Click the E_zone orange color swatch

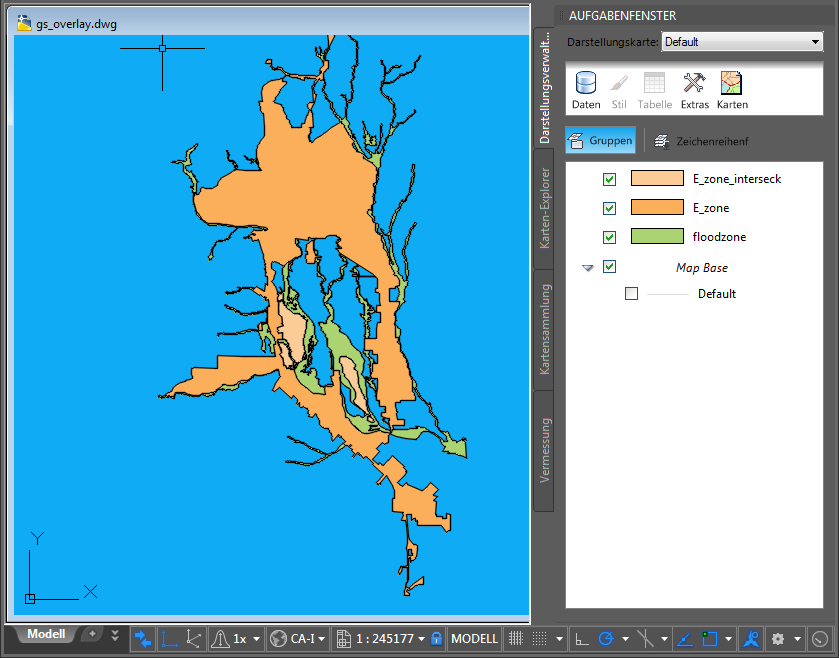656,208
